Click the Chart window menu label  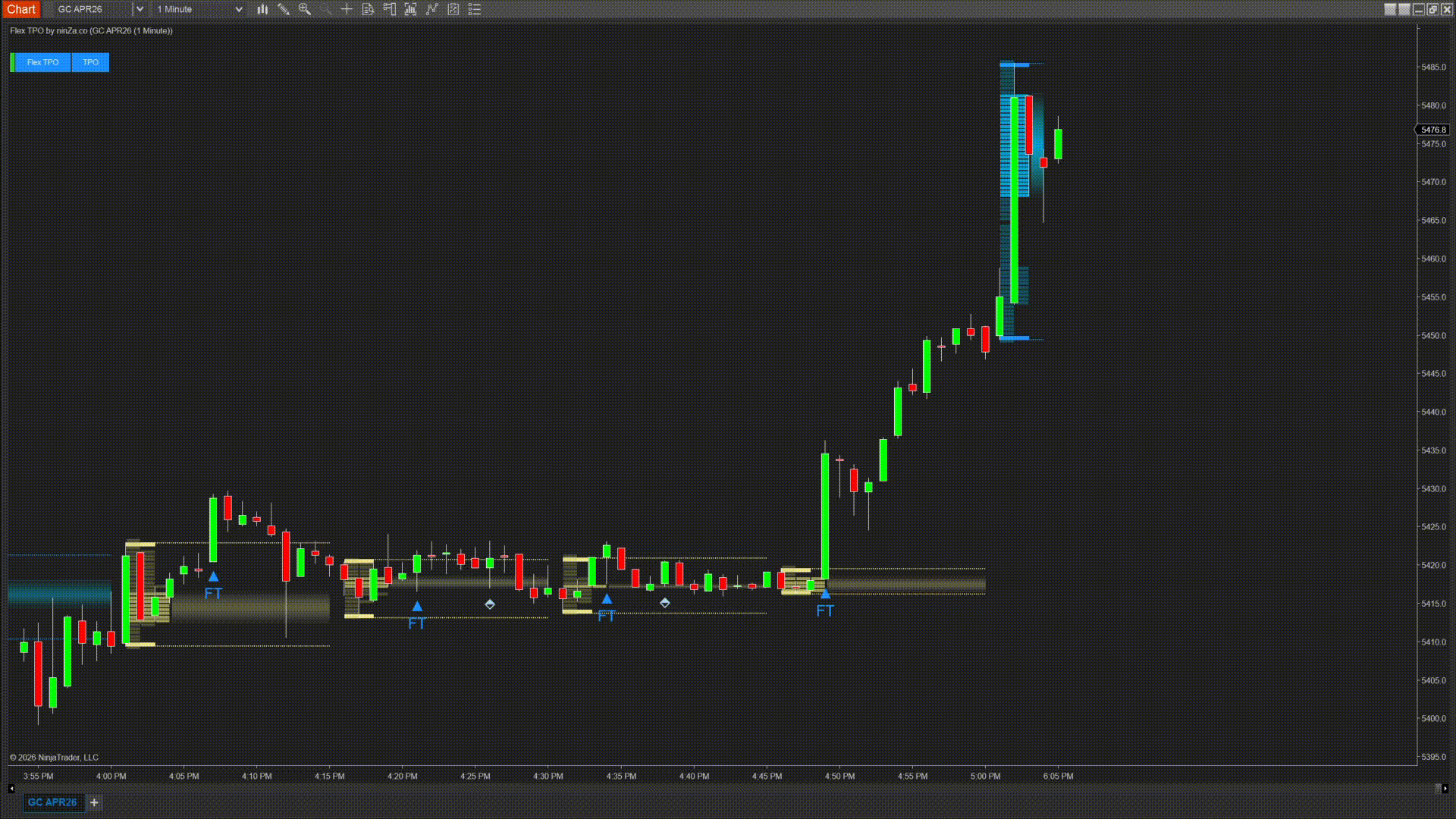[21, 9]
